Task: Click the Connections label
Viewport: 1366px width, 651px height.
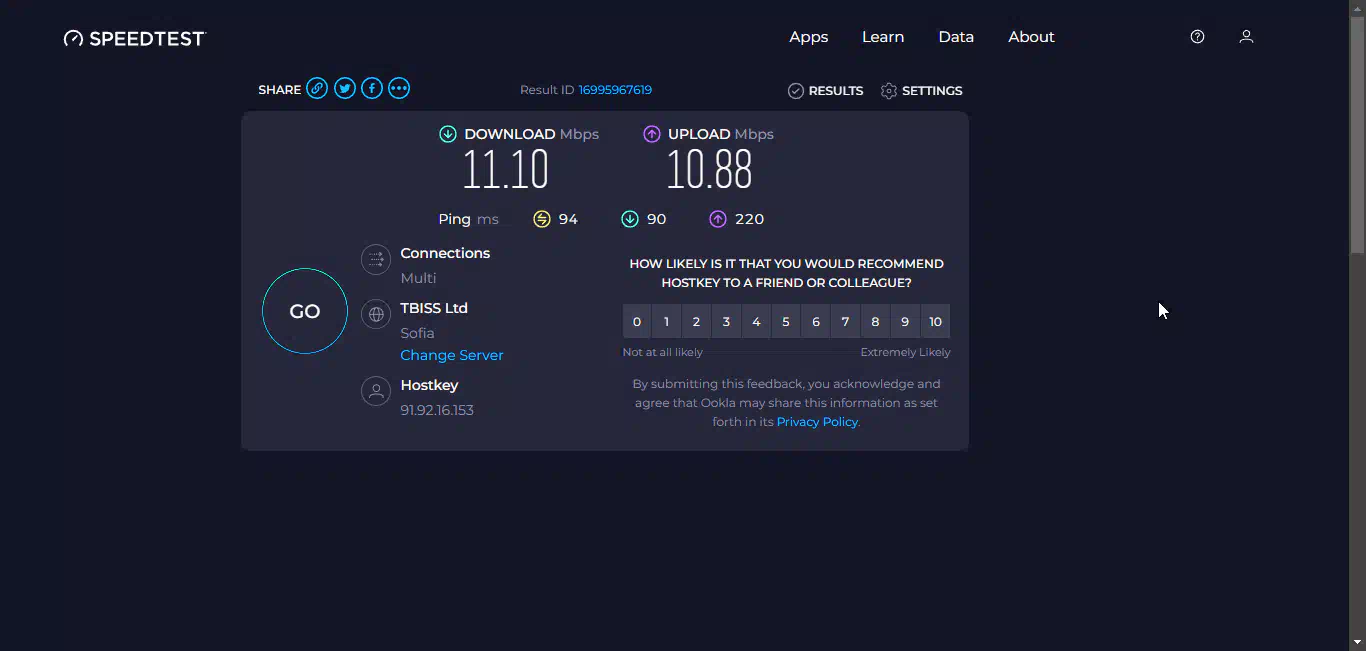Action: (x=445, y=253)
